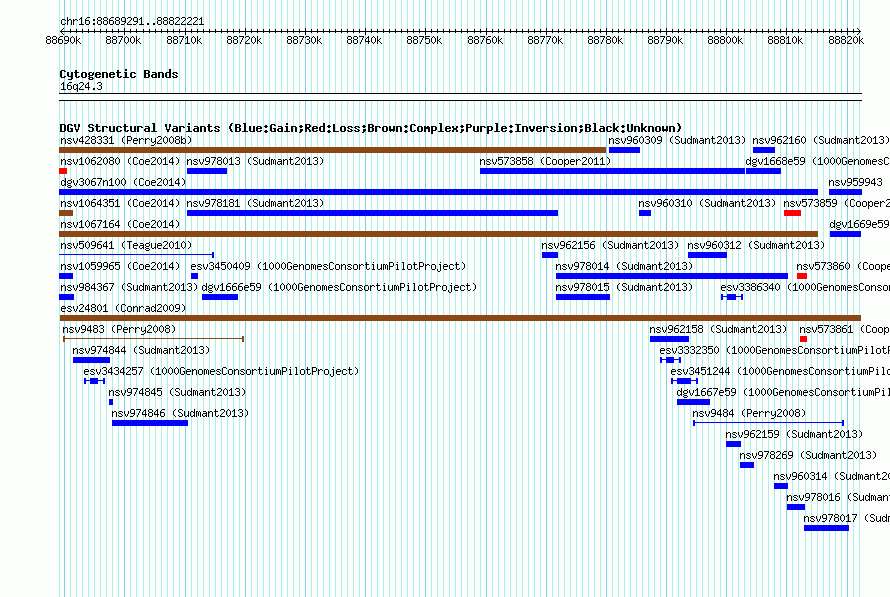
Task: Select the esv3386340 blue bracketed glyph
Action: 732,297
